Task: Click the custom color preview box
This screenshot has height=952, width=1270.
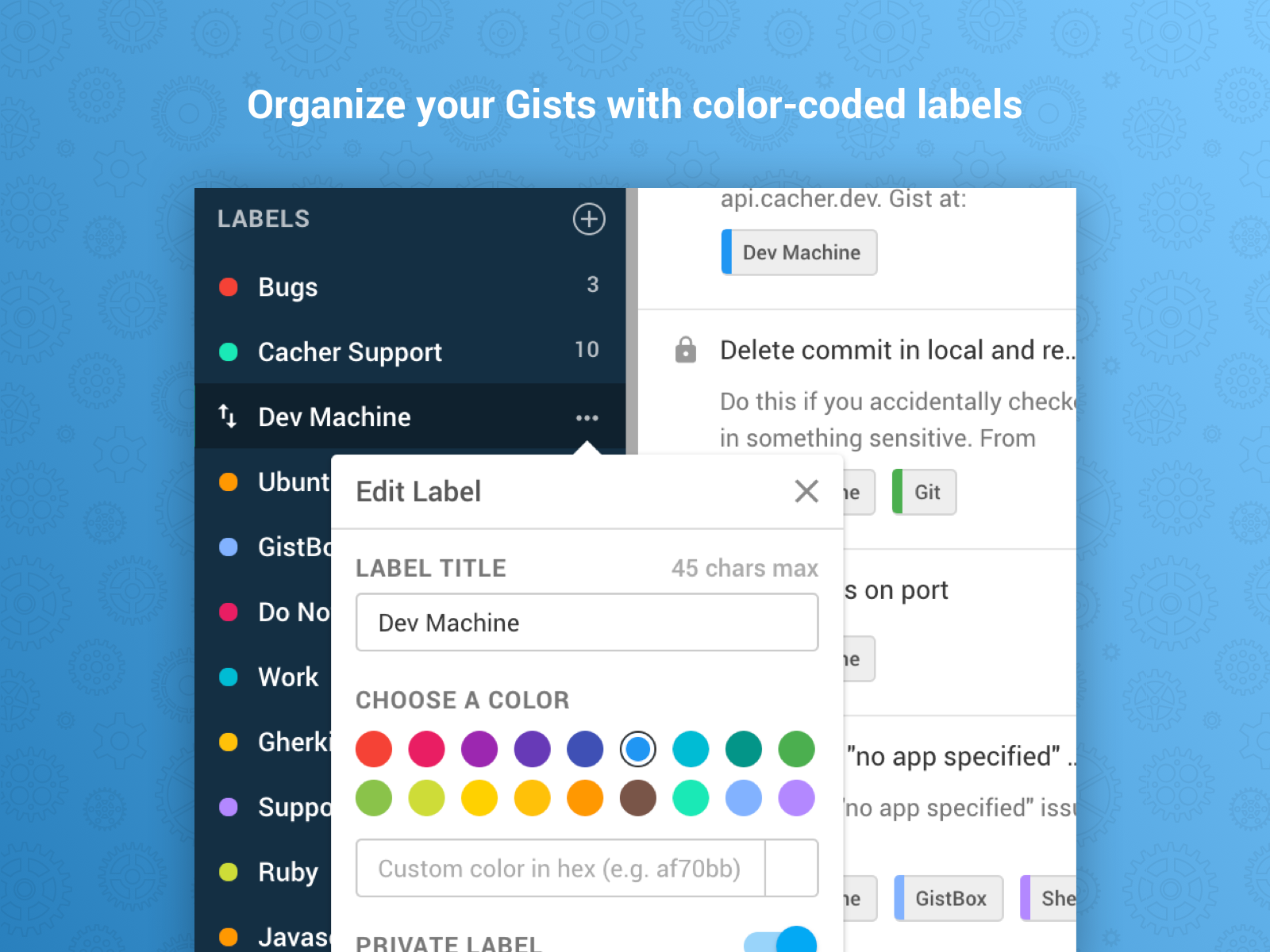Action: pos(791,869)
